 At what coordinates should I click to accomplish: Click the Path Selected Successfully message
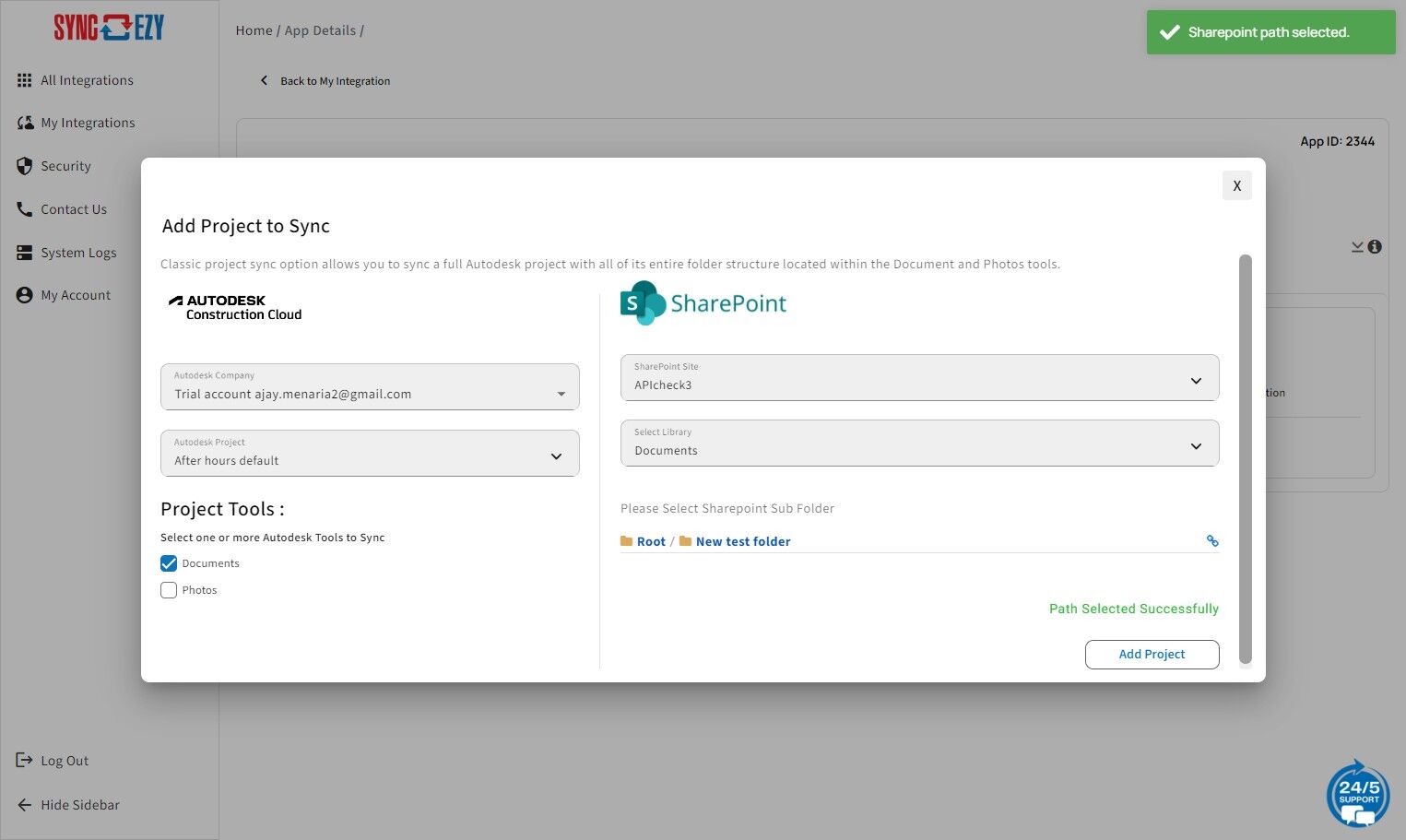click(x=1134, y=609)
